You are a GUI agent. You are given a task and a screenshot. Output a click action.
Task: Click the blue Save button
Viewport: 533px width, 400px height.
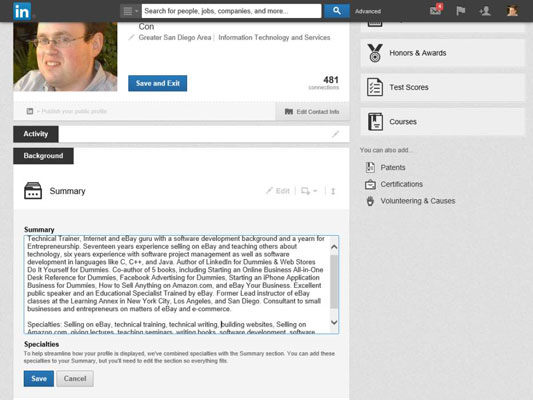pos(39,379)
